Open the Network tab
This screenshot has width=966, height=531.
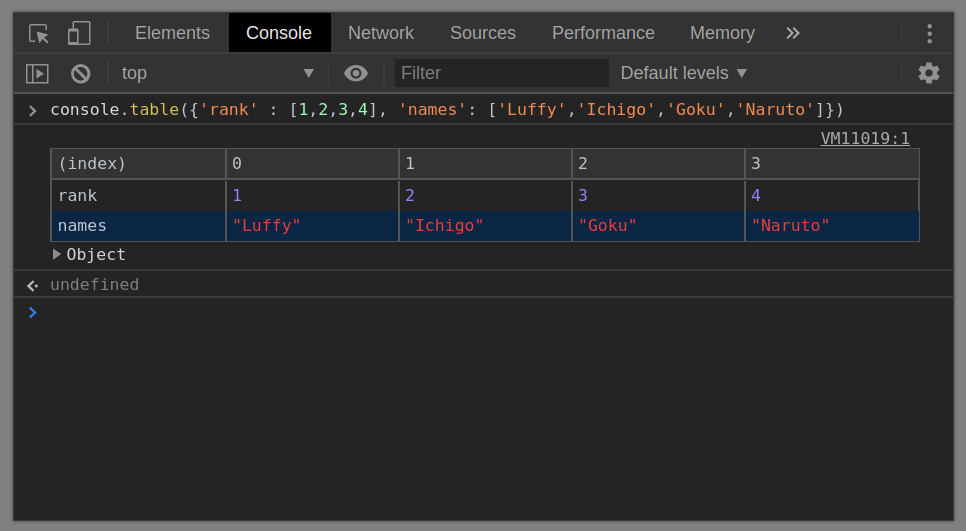tap(381, 33)
